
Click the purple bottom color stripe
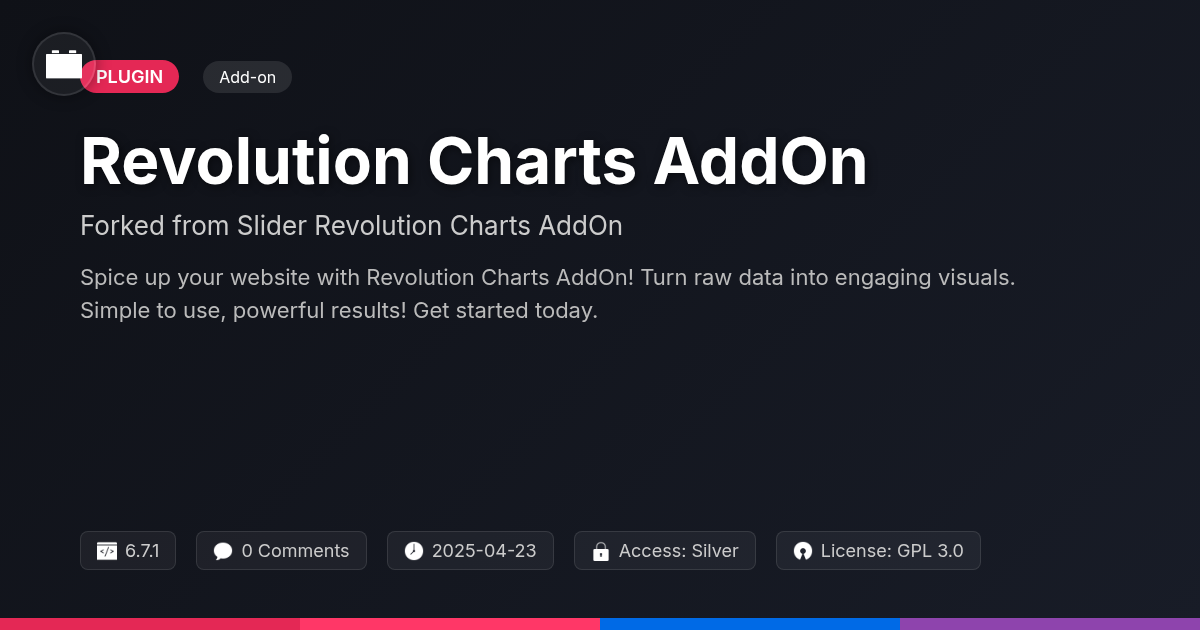(x=1050, y=624)
